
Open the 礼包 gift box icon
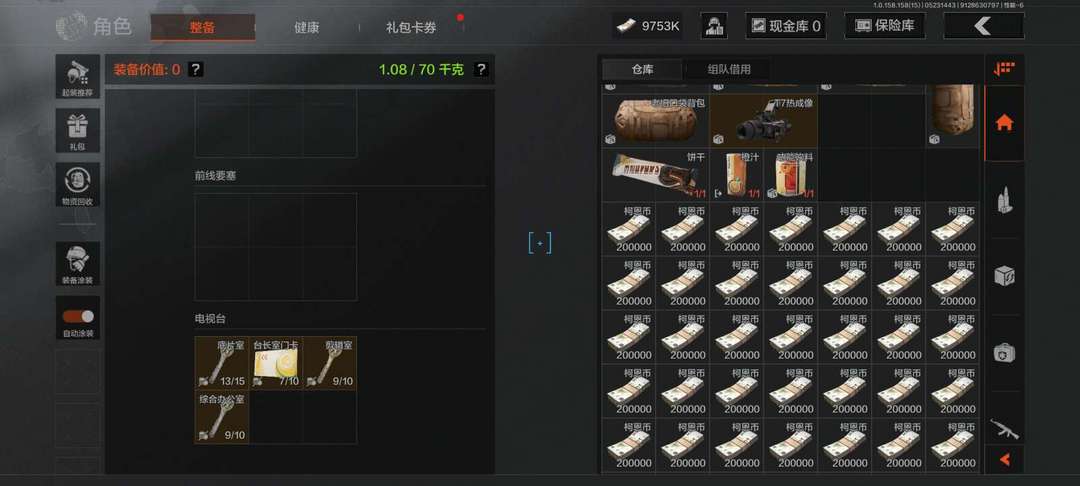[78, 131]
